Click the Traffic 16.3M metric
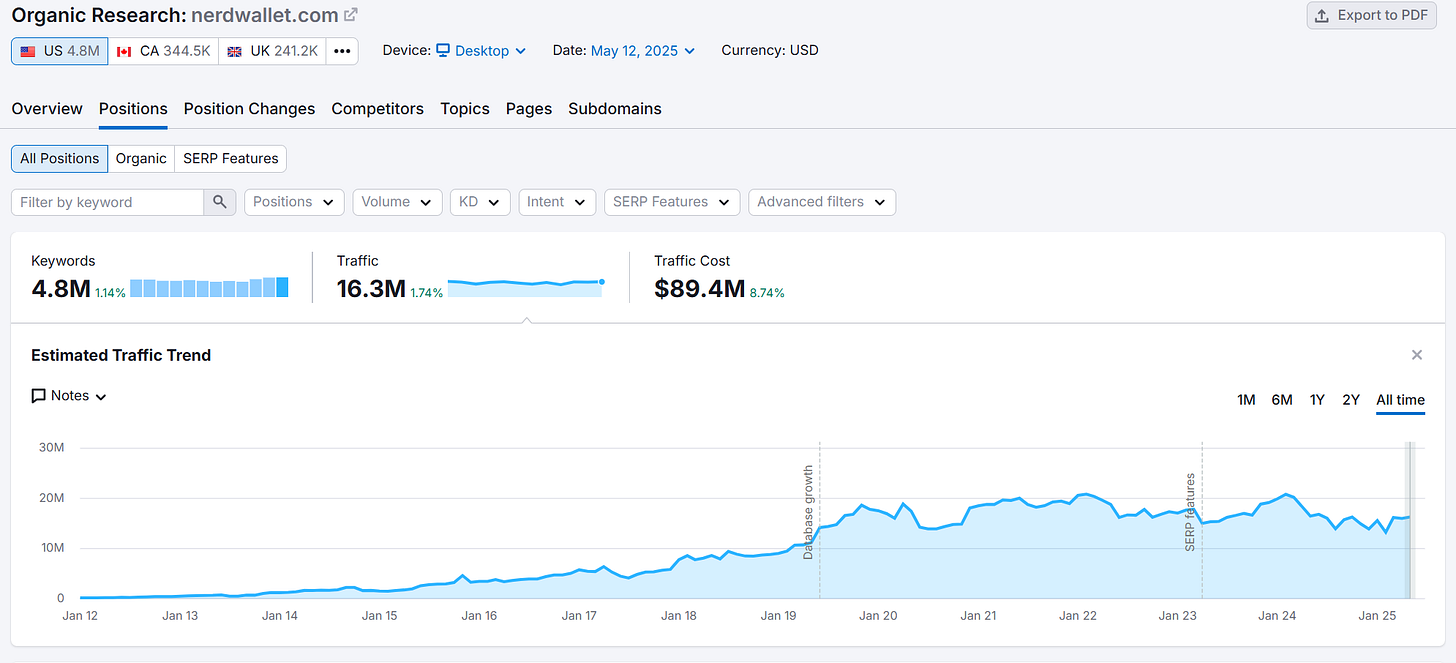 [371, 290]
